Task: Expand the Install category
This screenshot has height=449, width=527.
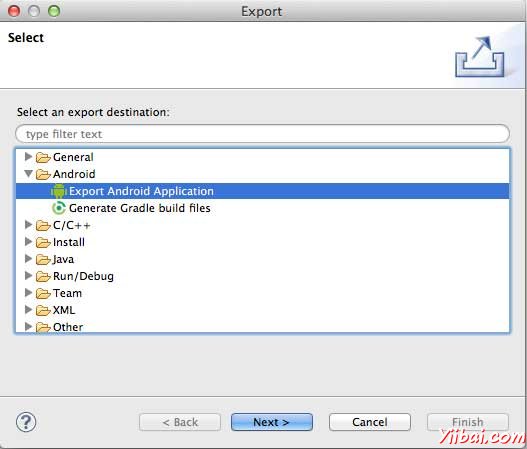Action: 29,242
